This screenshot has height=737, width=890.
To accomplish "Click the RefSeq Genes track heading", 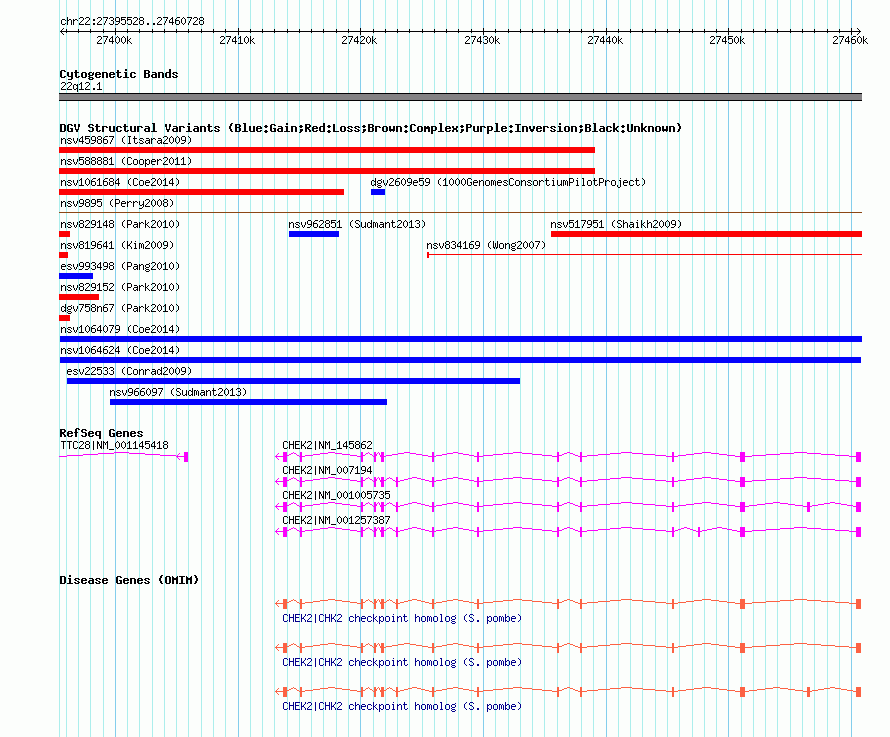I will tap(101, 433).
